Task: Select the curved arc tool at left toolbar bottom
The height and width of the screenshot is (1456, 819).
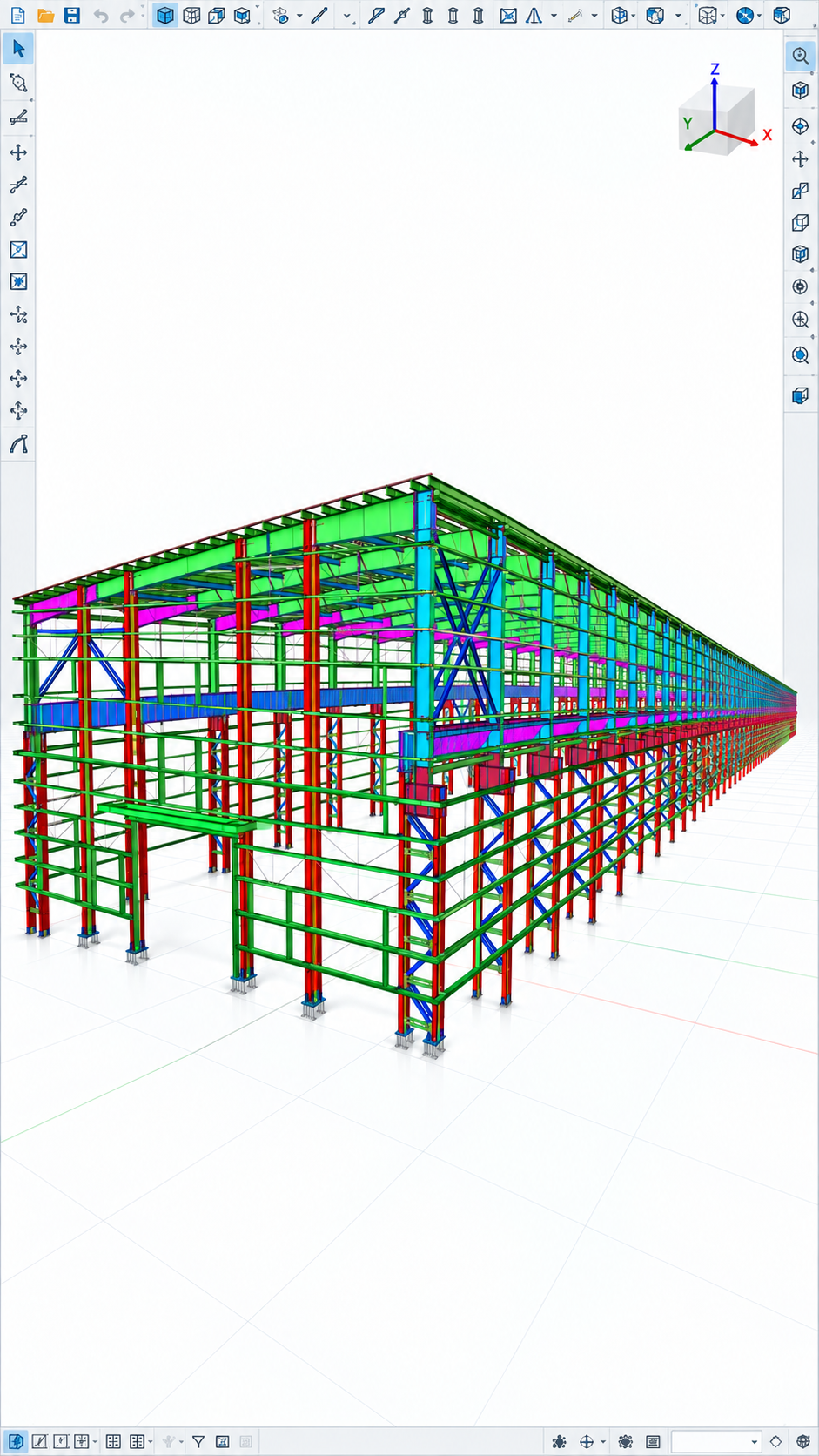Action: 18,445
